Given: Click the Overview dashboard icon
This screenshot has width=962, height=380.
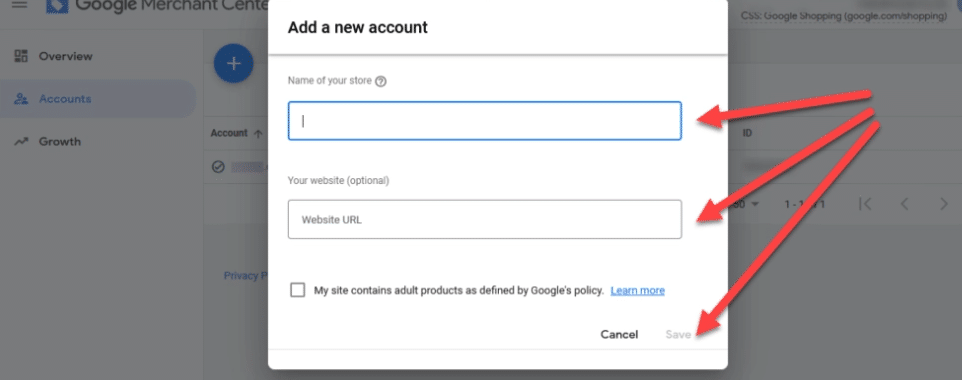Looking at the screenshot, I should [21, 56].
